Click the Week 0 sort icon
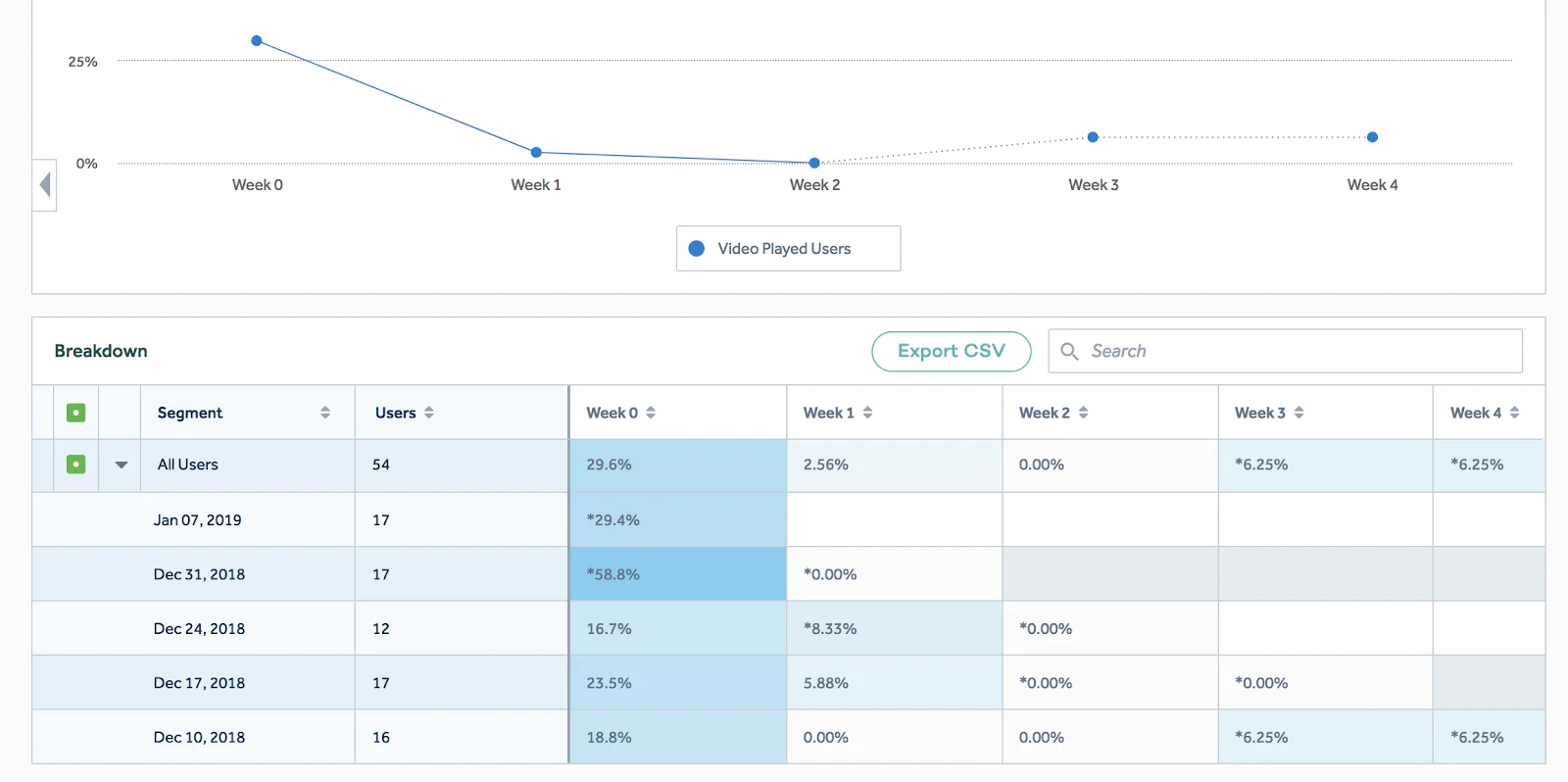The image size is (1568, 782). (651, 413)
